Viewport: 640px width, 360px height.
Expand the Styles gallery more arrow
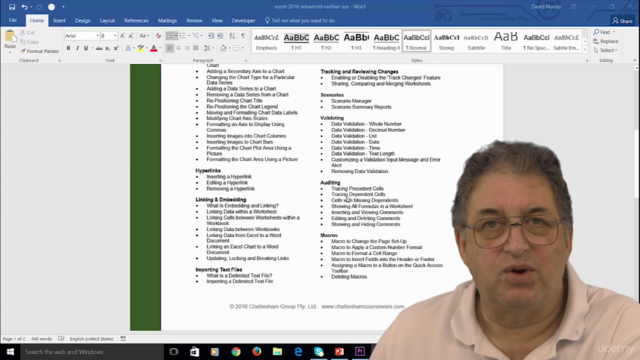(x=585, y=49)
